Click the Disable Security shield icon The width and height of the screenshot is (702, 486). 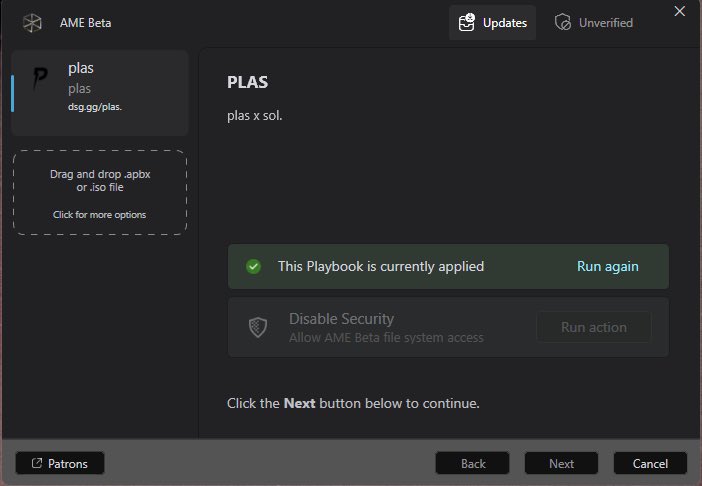pos(258,327)
